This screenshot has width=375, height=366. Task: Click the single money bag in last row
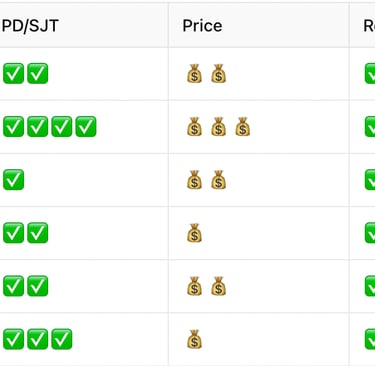194,339
